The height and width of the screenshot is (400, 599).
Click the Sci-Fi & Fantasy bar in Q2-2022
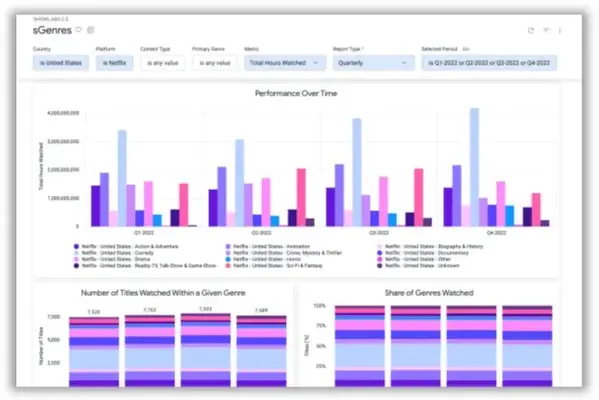301,198
